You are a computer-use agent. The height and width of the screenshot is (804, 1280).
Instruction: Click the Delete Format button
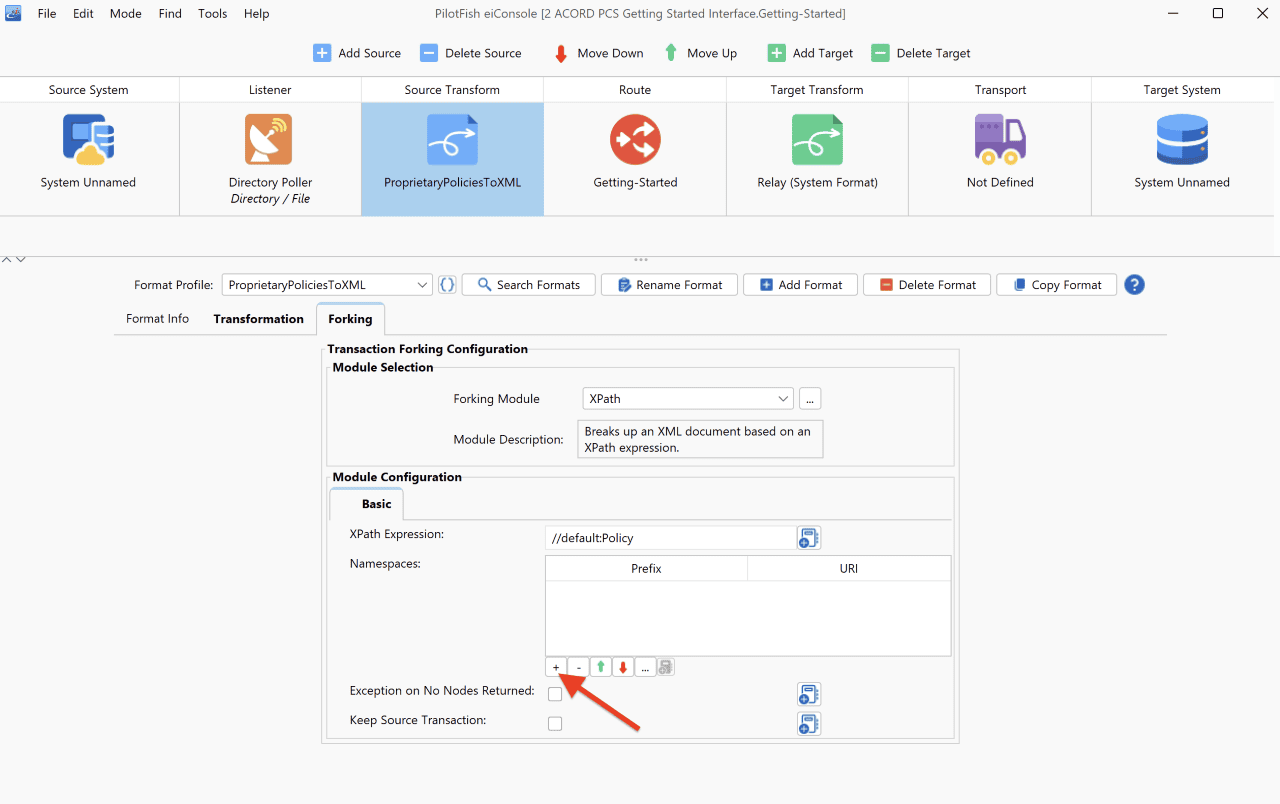click(927, 285)
